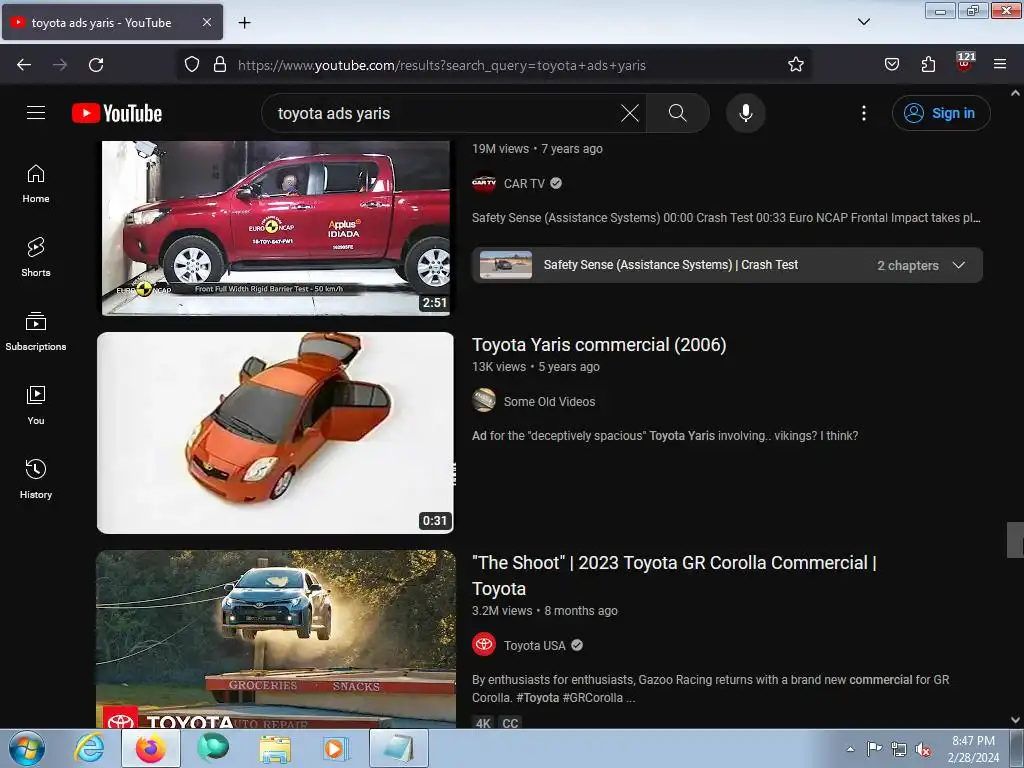Switch to Firefox taskbar button
Image resolution: width=1024 pixels, height=768 pixels.
151,748
